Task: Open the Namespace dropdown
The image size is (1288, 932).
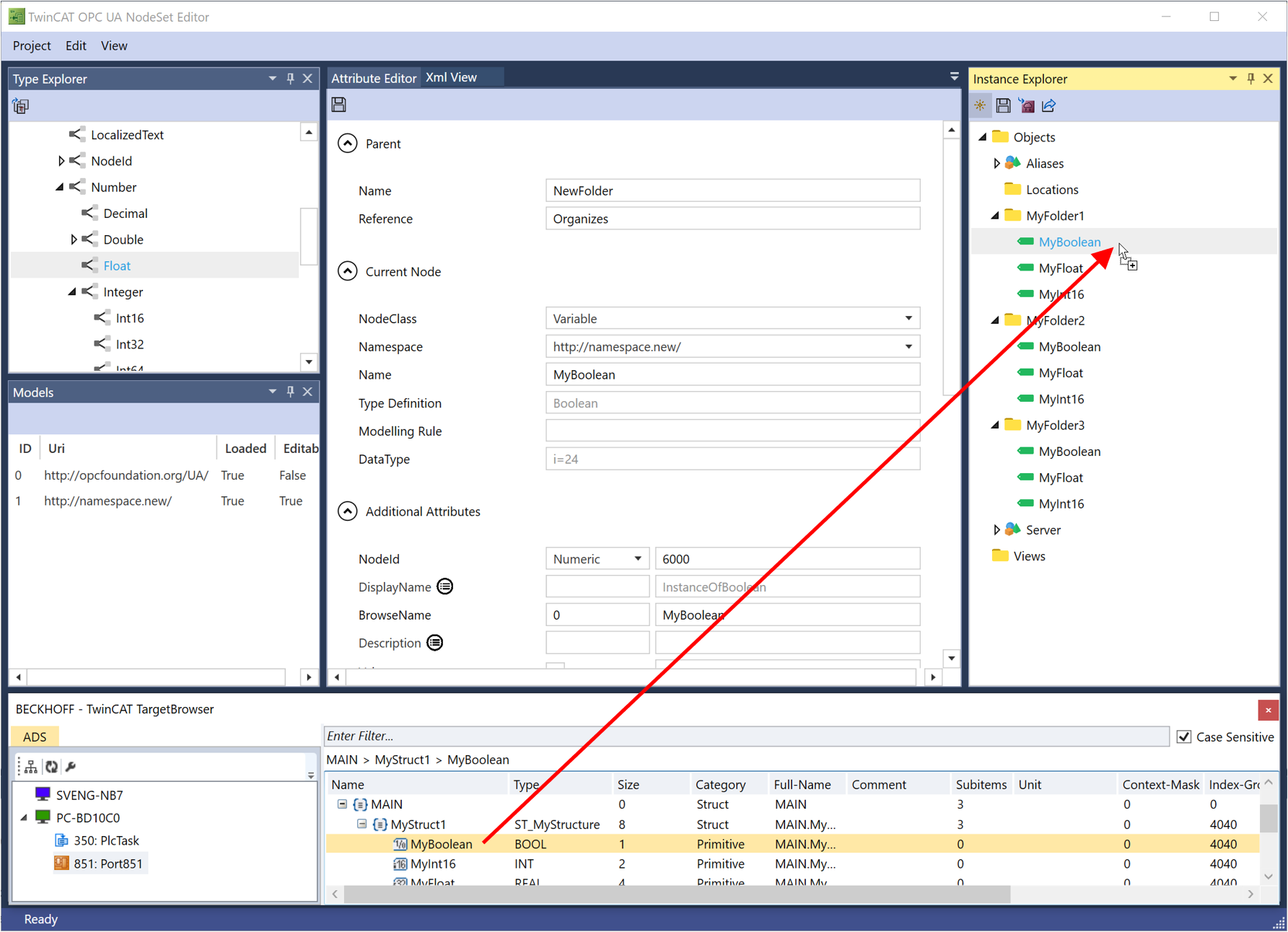Action: click(908, 346)
